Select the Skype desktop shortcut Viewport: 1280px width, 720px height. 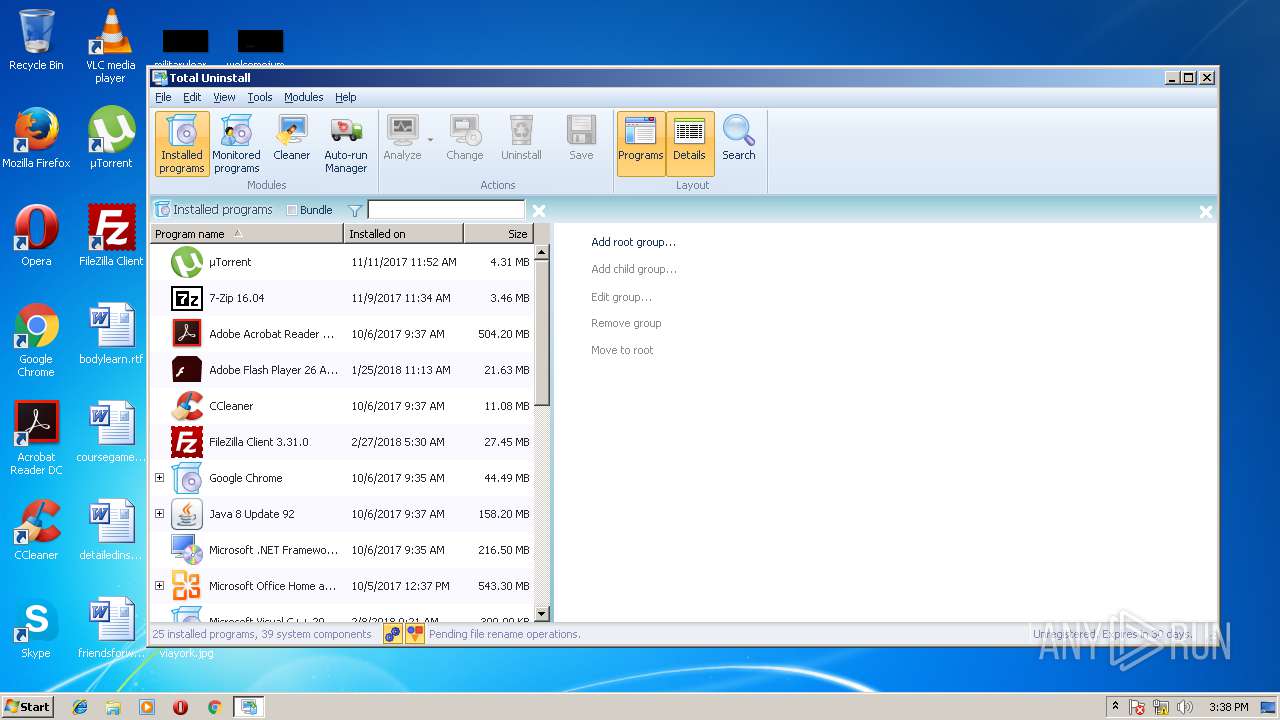(x=36, y=630)
